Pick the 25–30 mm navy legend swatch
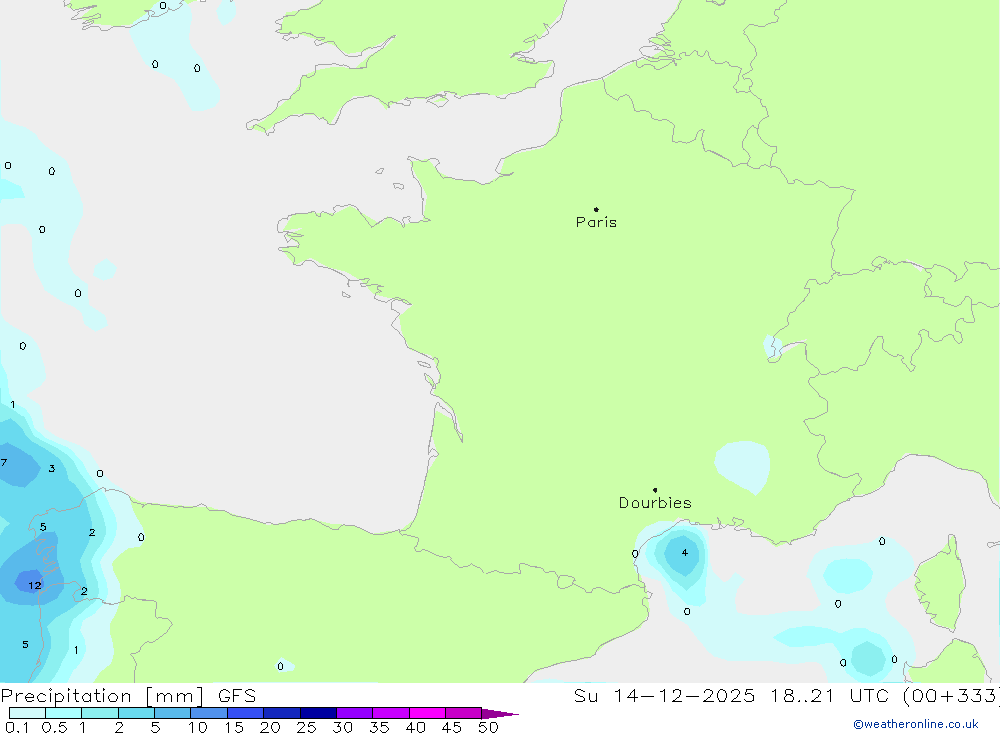1000x733 pixels. (318, 713)
